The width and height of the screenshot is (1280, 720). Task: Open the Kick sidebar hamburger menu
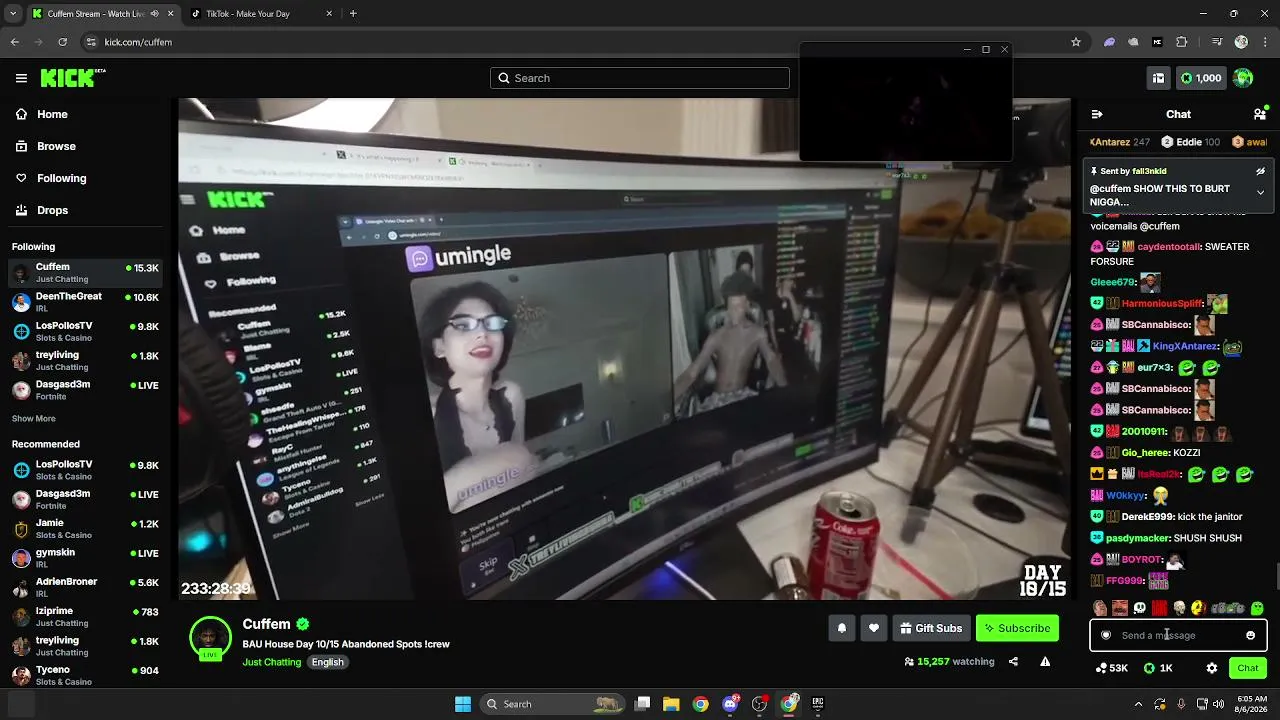pos(21,78)
